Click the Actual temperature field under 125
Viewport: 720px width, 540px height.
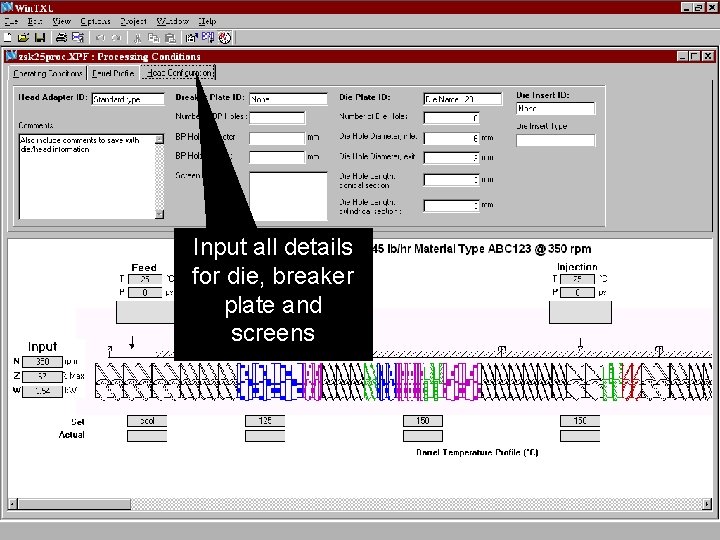[x=265, y=436]
